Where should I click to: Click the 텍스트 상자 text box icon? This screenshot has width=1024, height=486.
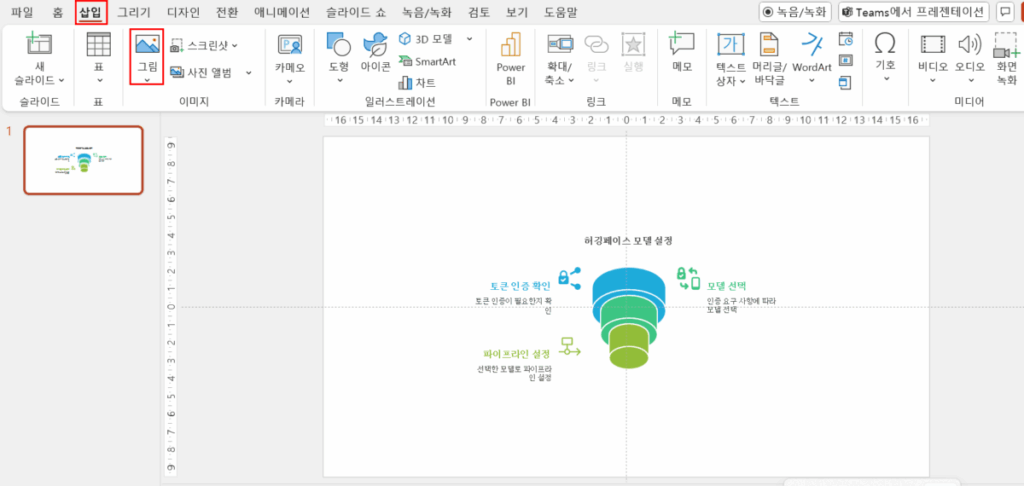pos(731,44)
